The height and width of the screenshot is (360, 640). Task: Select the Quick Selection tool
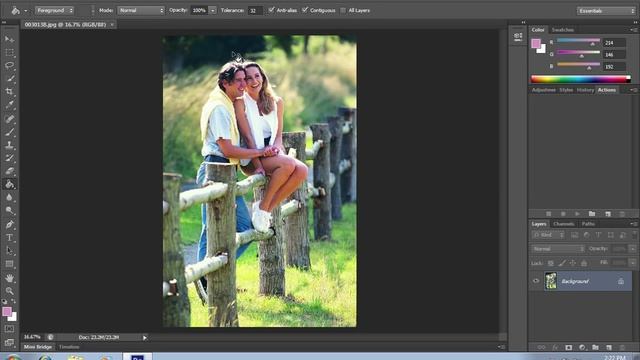pyautogui.click(x=9, y=78)
